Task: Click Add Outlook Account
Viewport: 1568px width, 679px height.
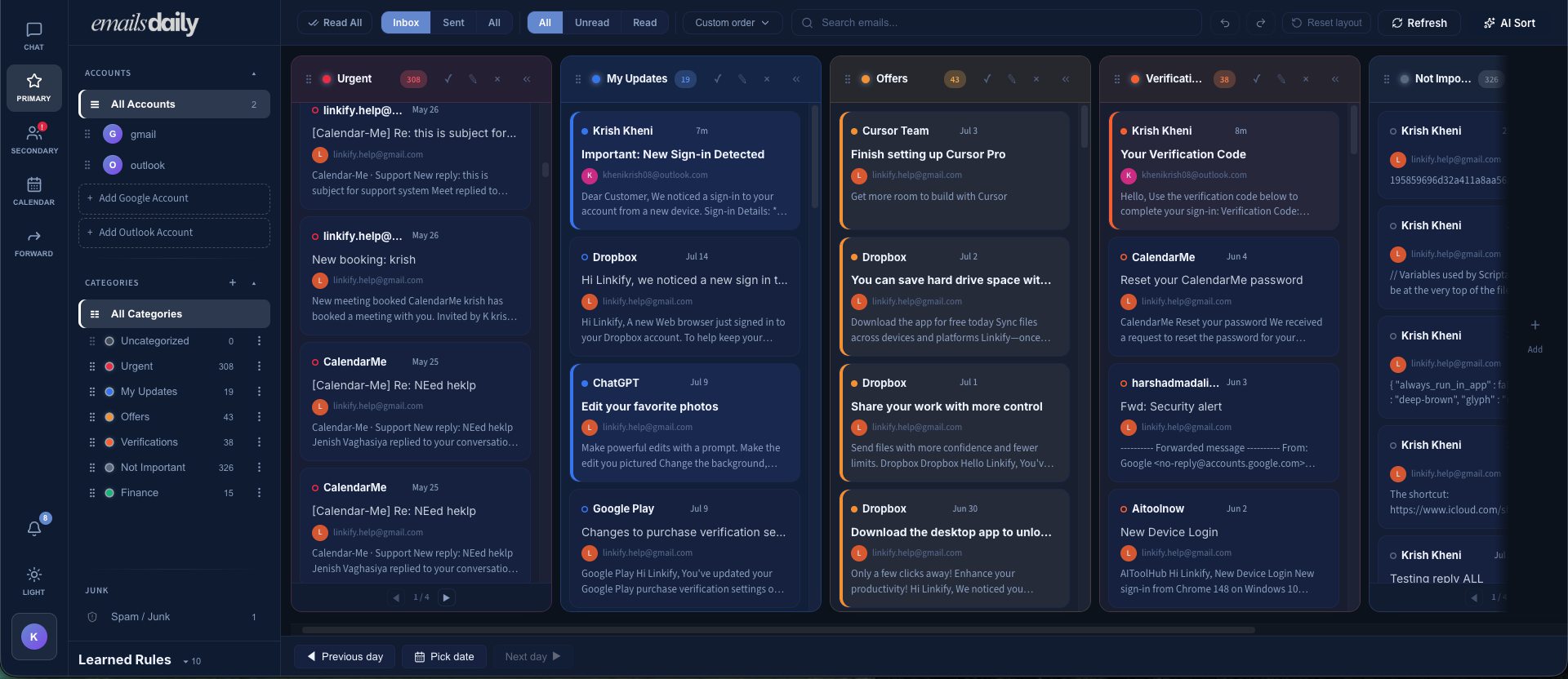Action: tap(174, 233)
